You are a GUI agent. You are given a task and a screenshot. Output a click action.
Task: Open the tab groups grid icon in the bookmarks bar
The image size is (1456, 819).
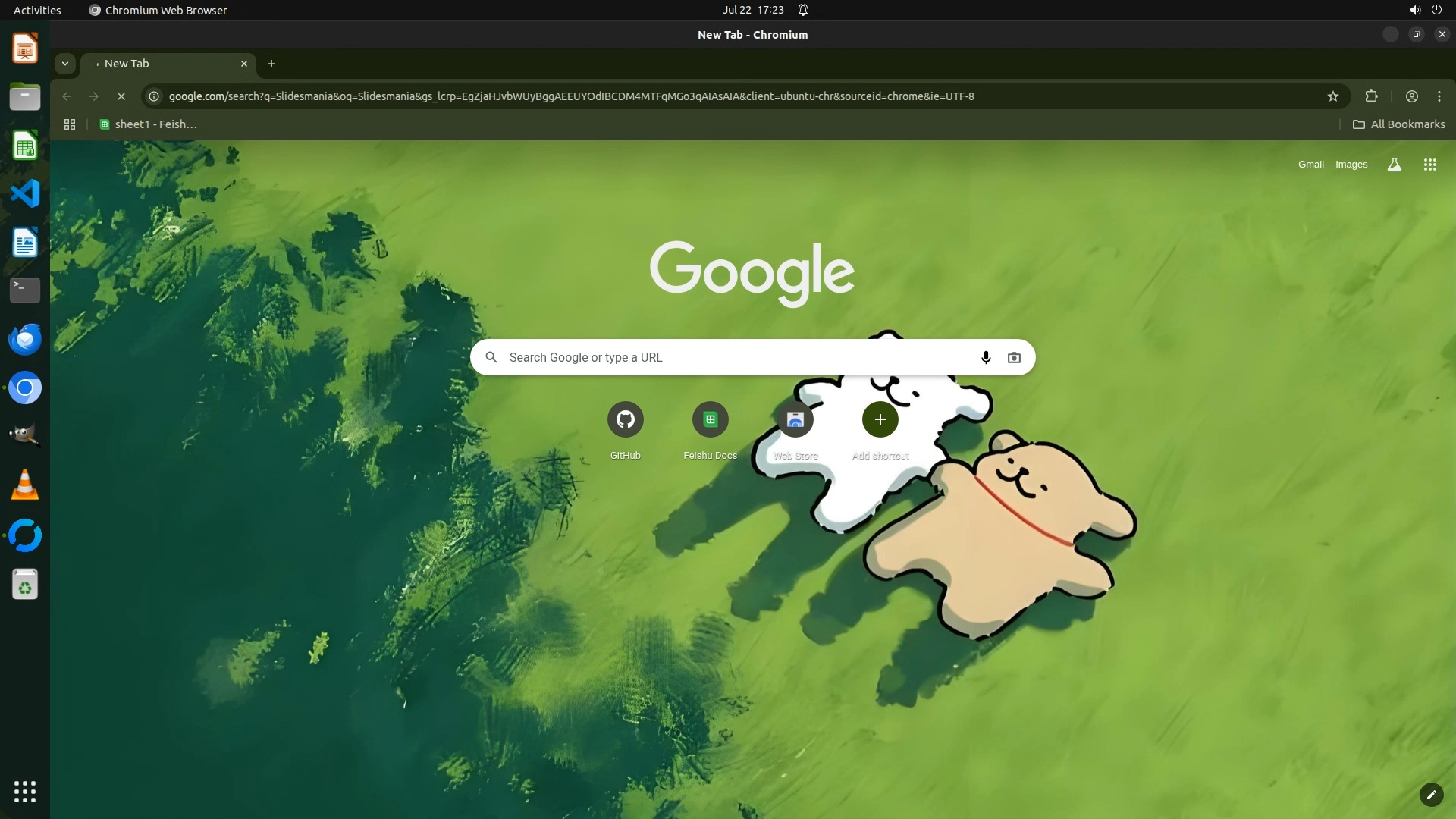coord(70,124)
